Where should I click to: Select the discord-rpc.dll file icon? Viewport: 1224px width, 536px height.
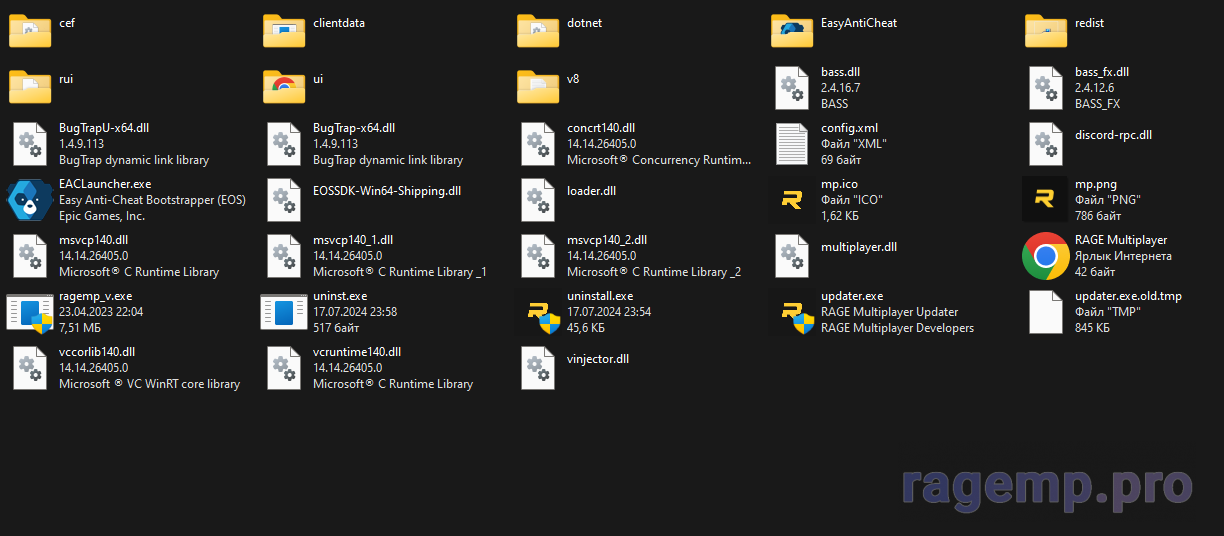point(1046,144)
